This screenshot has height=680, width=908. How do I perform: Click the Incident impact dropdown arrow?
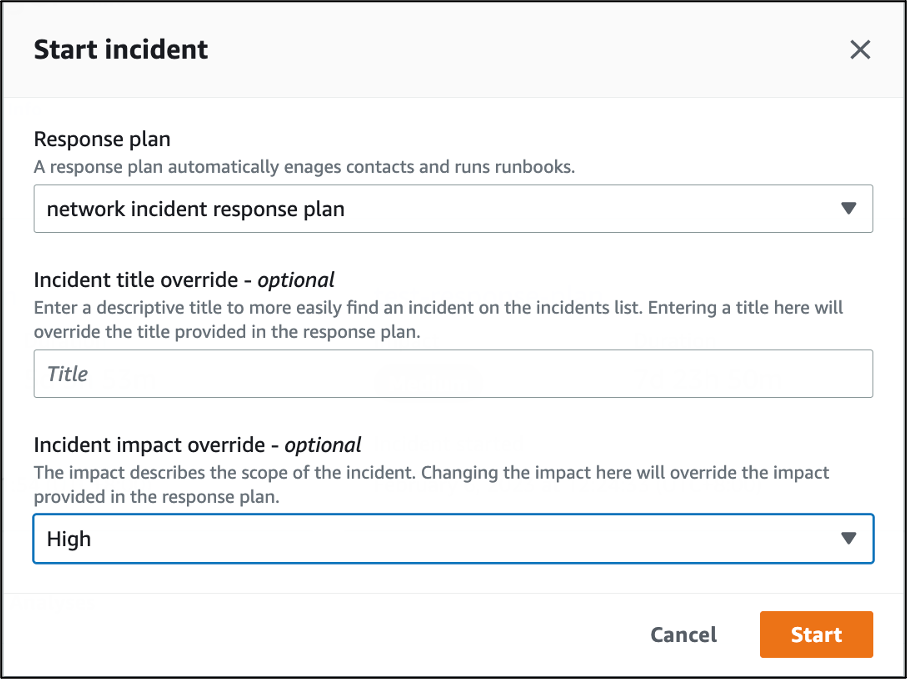(848, 539)
